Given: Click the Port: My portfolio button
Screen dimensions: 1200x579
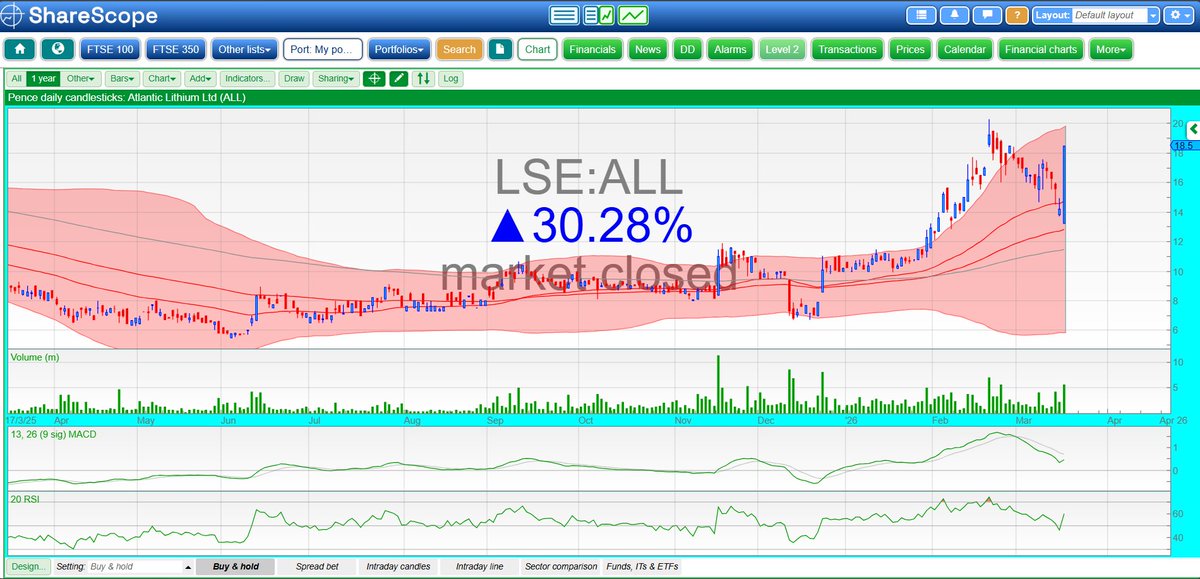Looking at the screenshot, I should click(x=321, y=49).
